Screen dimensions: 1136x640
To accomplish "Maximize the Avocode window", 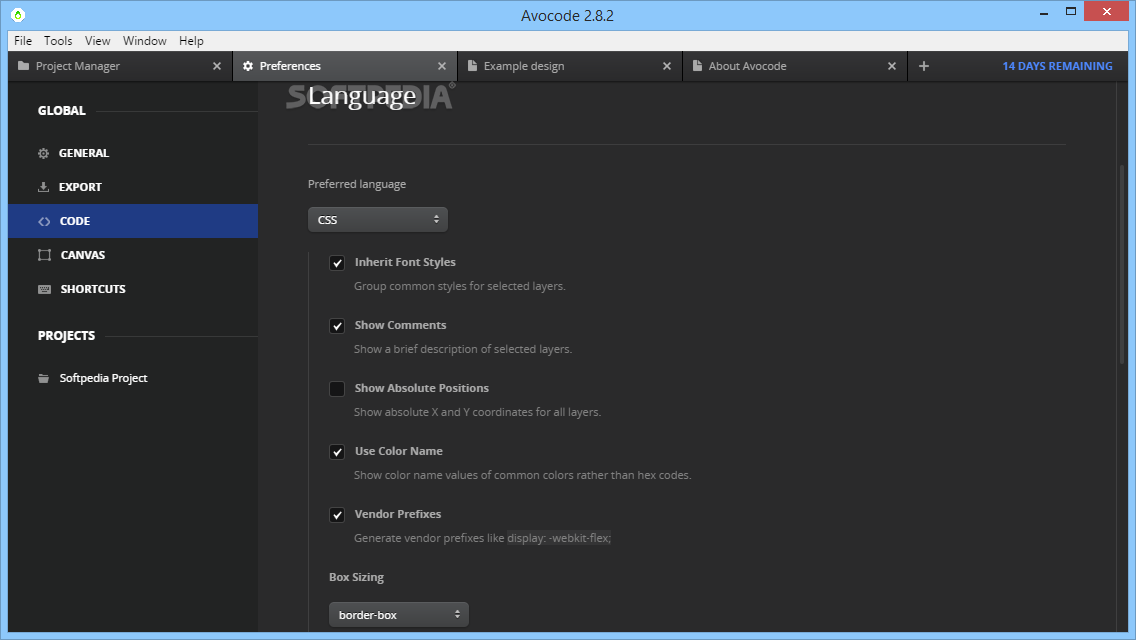I will [1071, 12].
